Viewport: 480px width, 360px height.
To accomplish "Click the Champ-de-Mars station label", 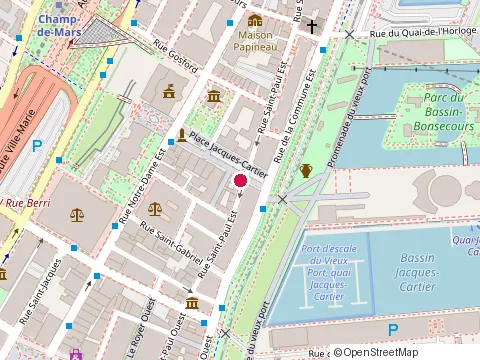I will 59,25.
